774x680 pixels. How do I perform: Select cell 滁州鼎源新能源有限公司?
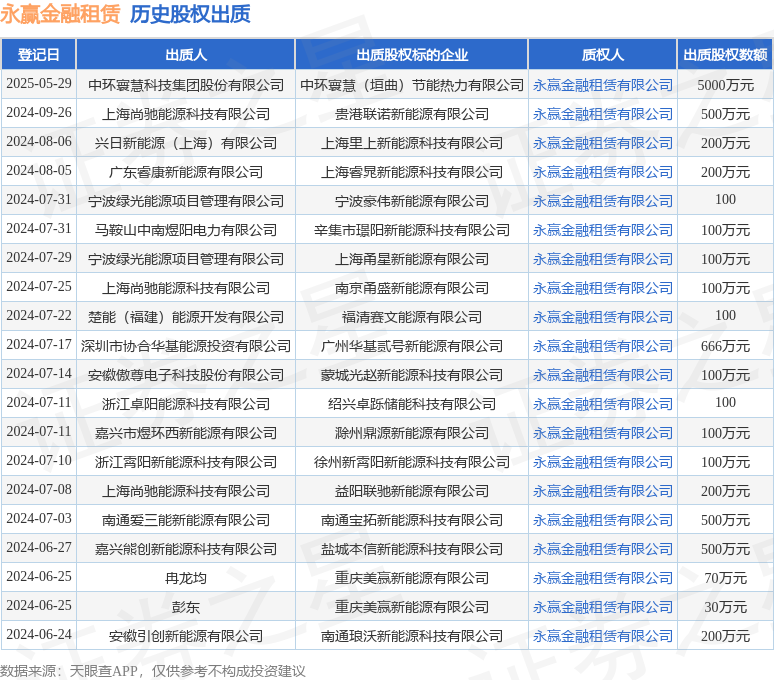click(x=412, y=433)
